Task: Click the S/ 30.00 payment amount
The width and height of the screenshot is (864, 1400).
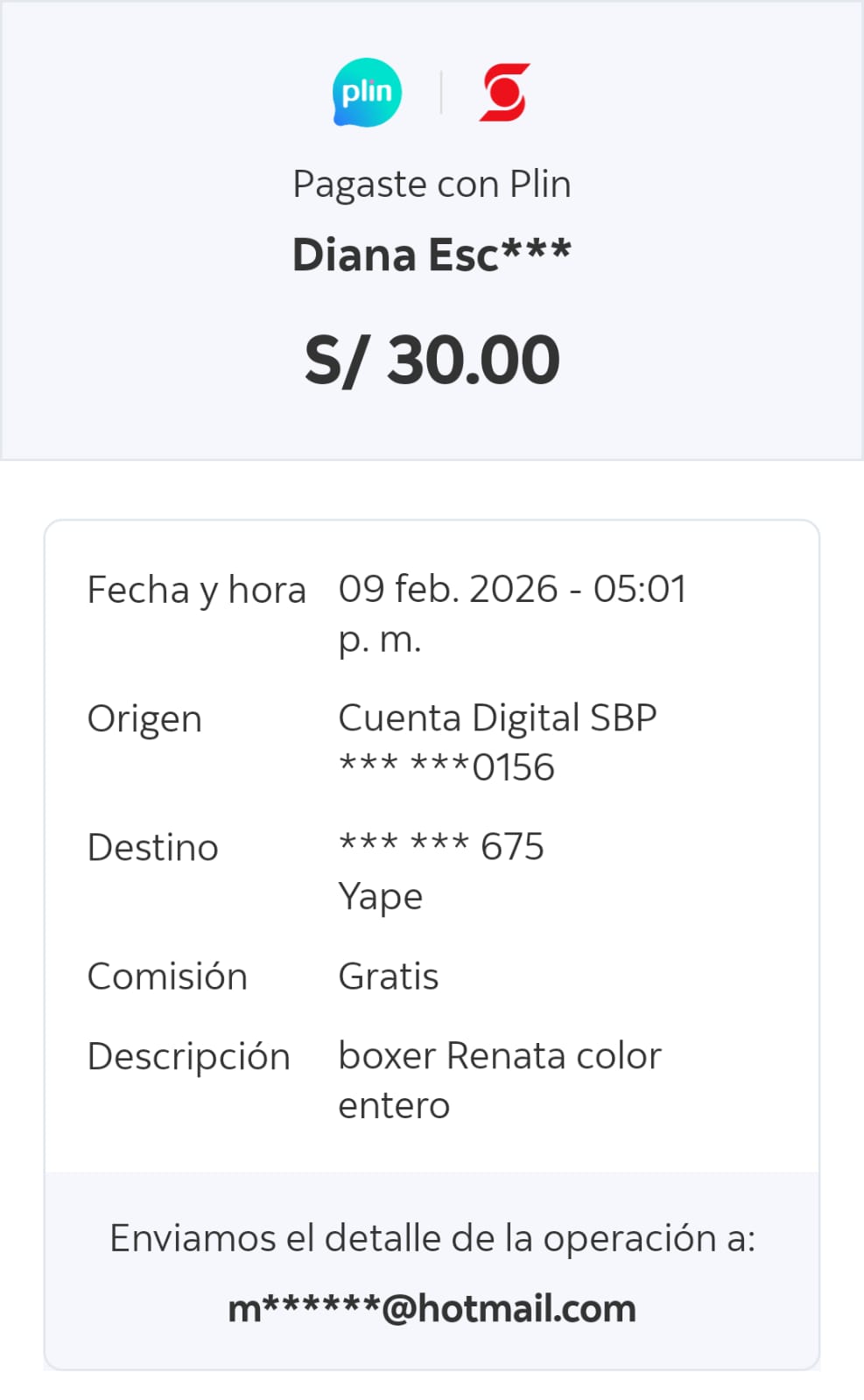Action: 432,360
